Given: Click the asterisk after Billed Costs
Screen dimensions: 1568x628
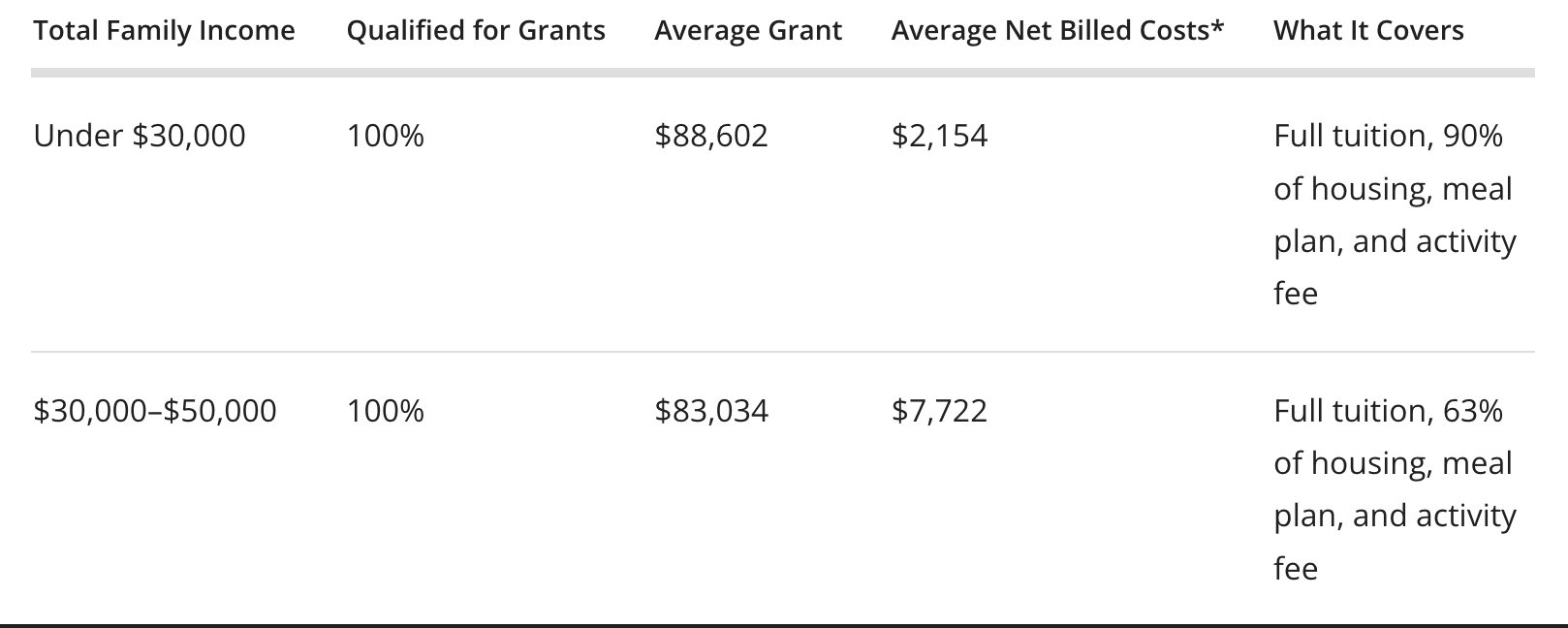Looking at the screenshot, I should click(x=1217, y=27).
